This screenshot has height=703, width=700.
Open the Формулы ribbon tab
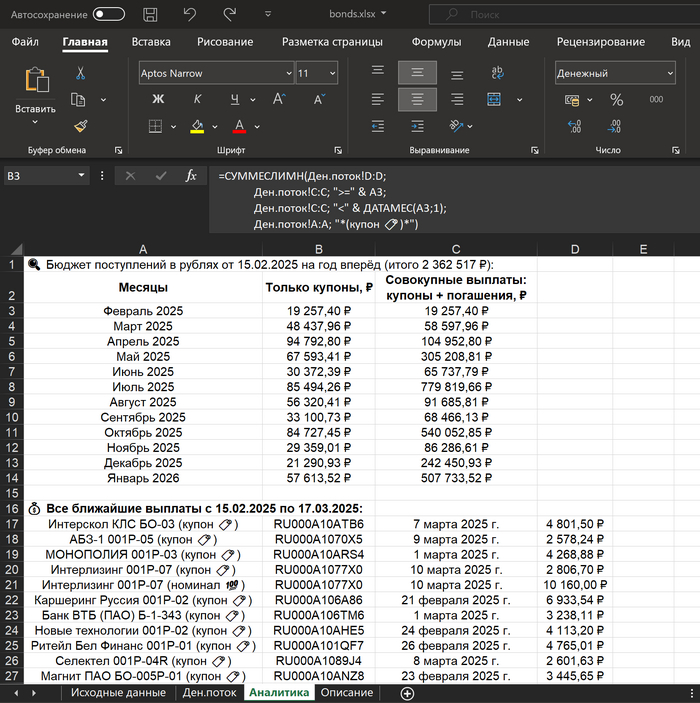pos(436,42)
